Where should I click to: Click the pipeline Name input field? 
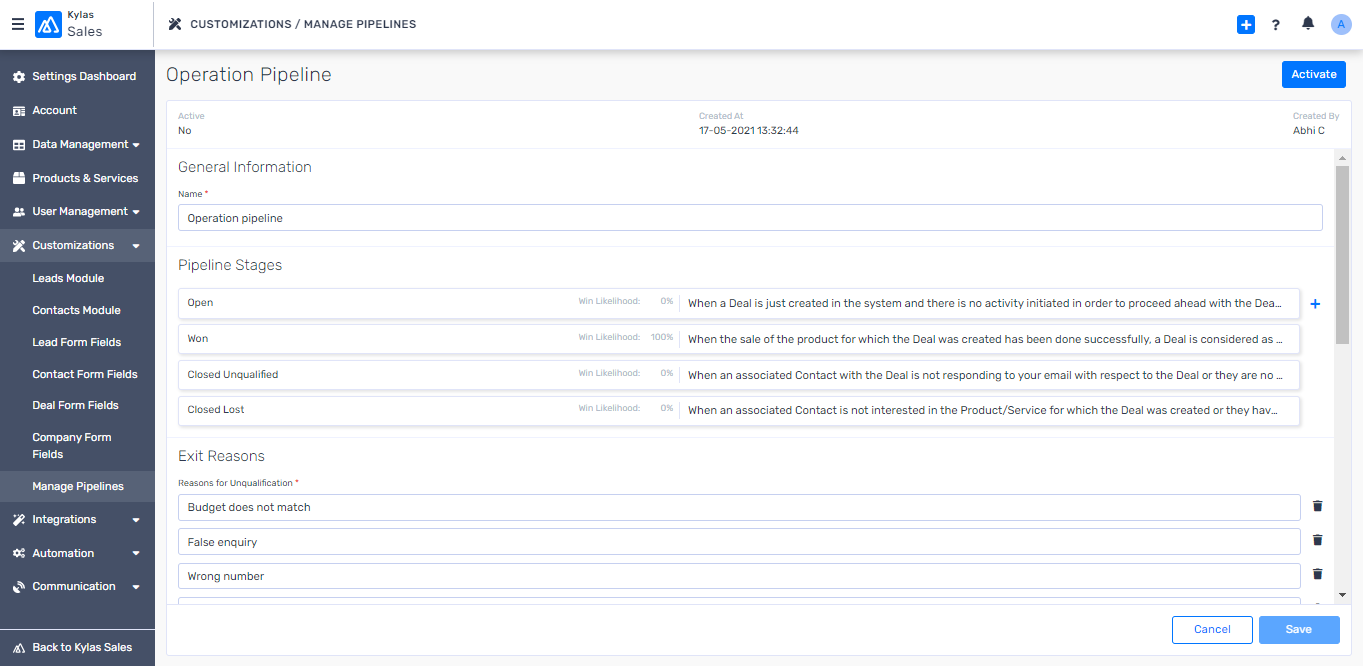tap(749, 218)
